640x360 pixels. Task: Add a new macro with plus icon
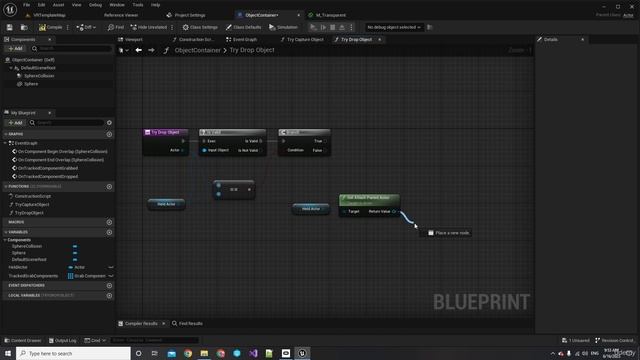point(109,222)
